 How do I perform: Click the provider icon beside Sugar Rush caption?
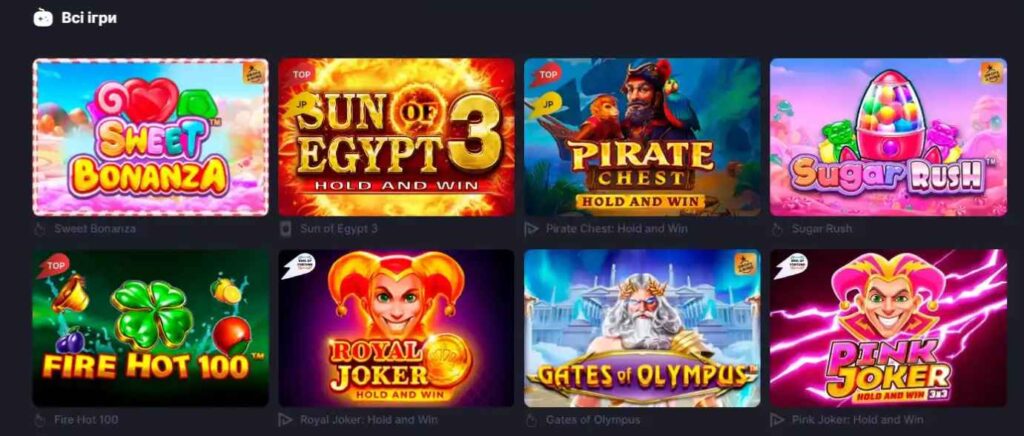(776, 229)
